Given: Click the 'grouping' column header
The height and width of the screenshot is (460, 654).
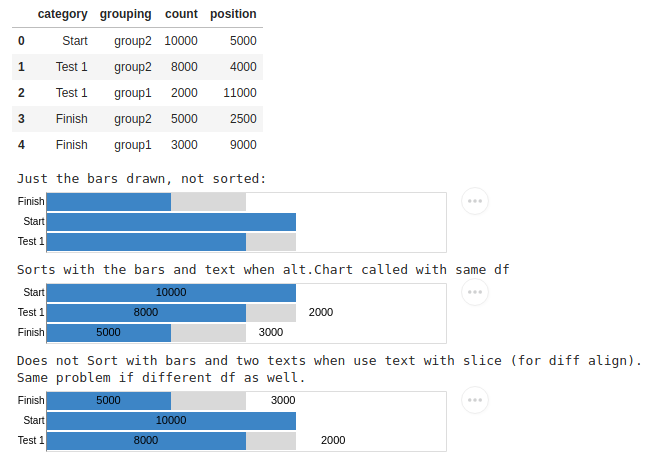Looking at the screenshot, I should tap(126, 14).
